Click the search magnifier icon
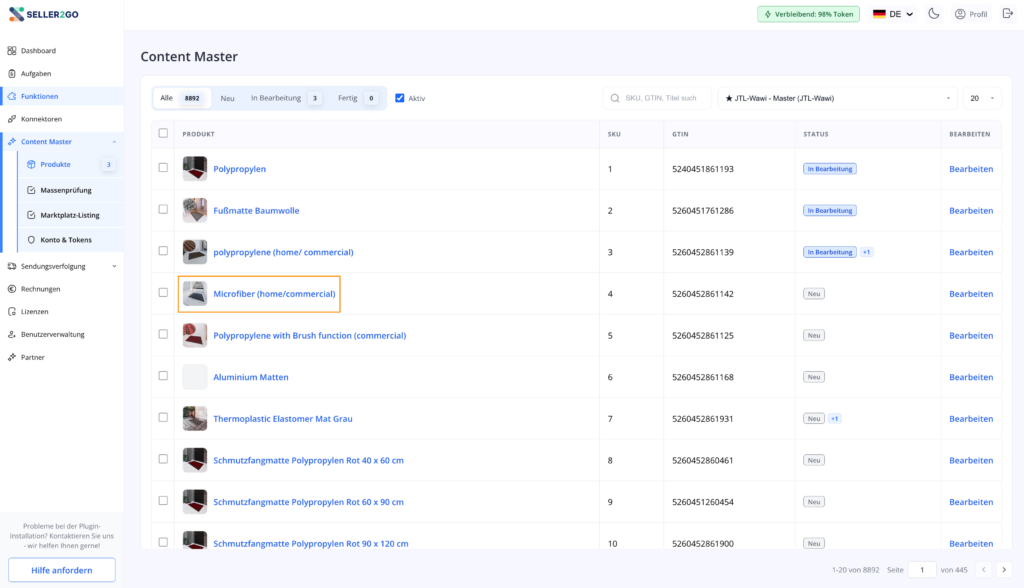Screen dimensions: 1024x588 tap(615, 98)
